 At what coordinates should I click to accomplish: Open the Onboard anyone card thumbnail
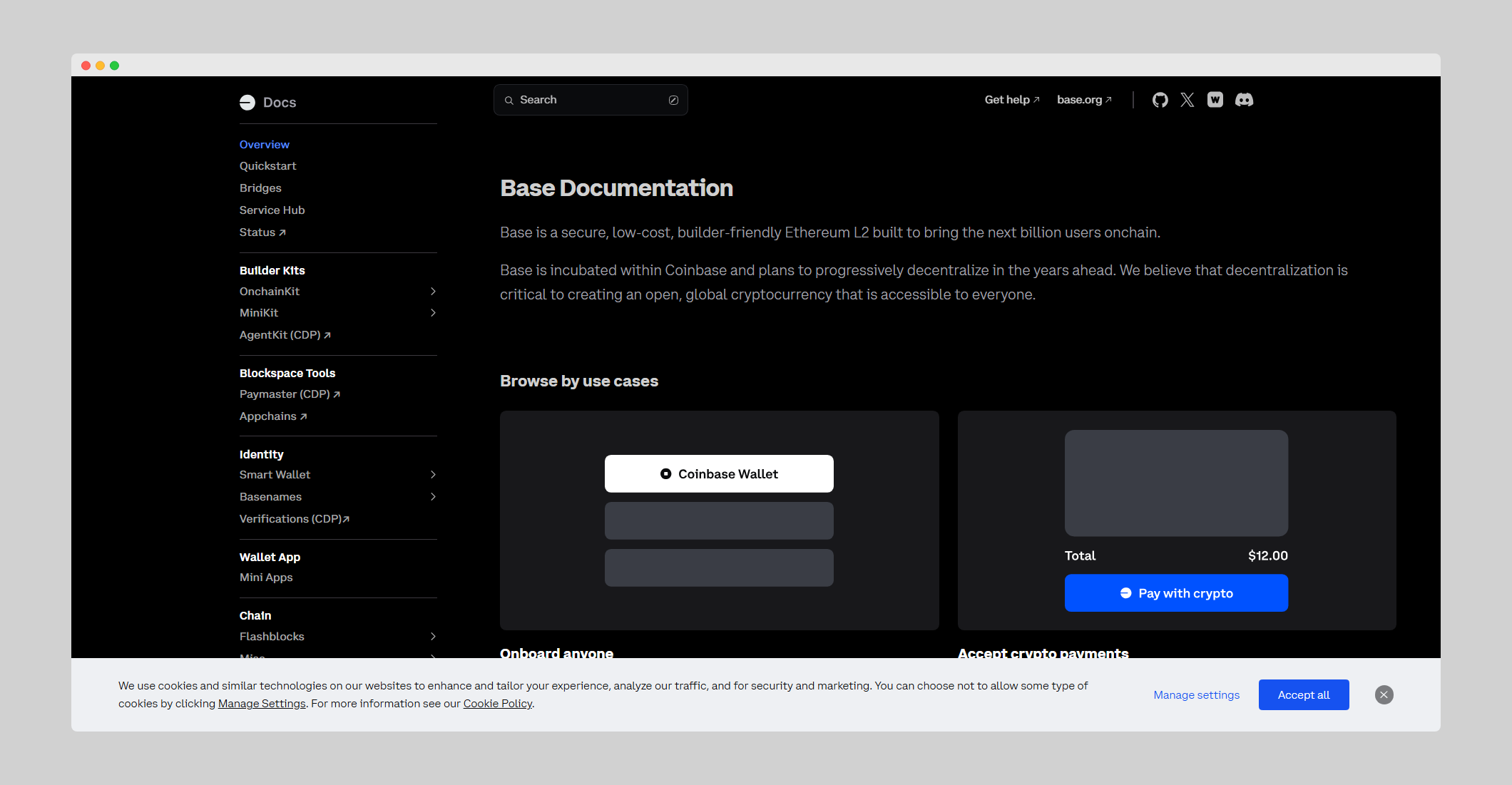(719, 520)
